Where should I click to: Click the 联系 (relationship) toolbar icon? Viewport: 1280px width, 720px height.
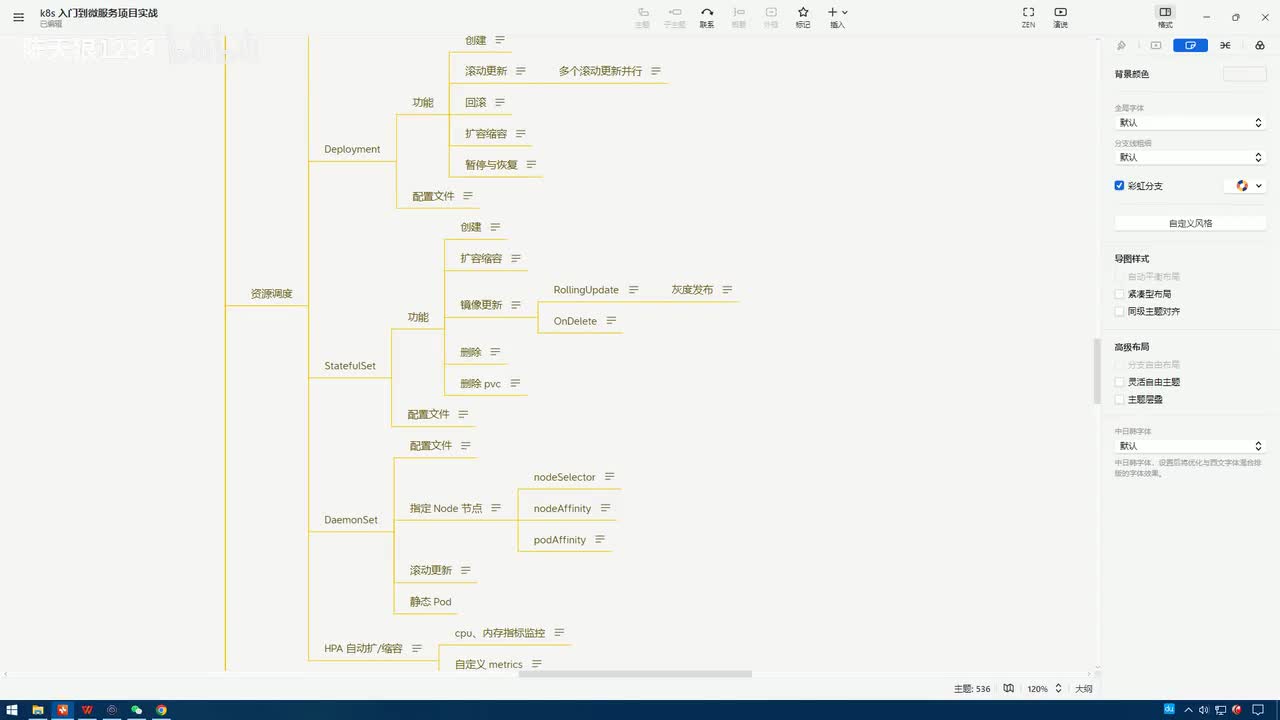tap(707, 17)
